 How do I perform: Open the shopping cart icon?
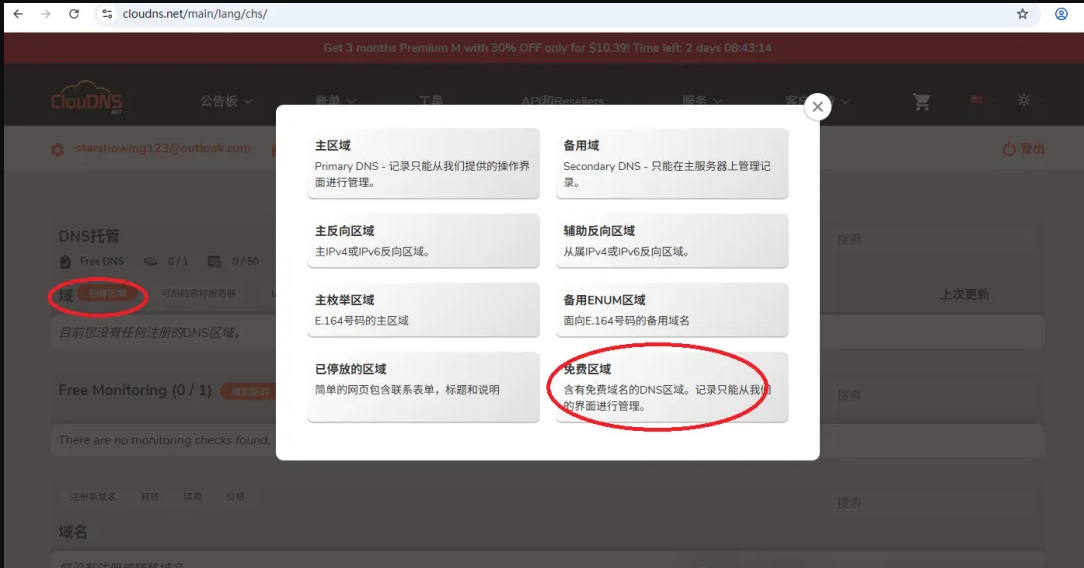click(x=922, y=102)
